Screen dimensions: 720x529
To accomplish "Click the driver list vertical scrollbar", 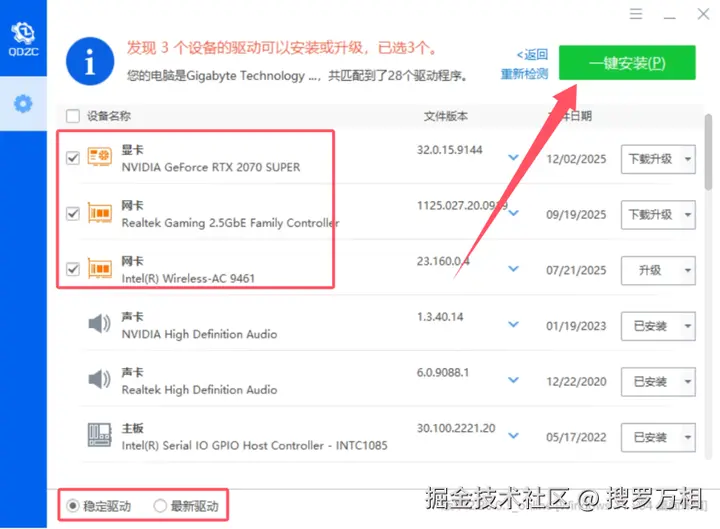I will (x=709, y=152).
